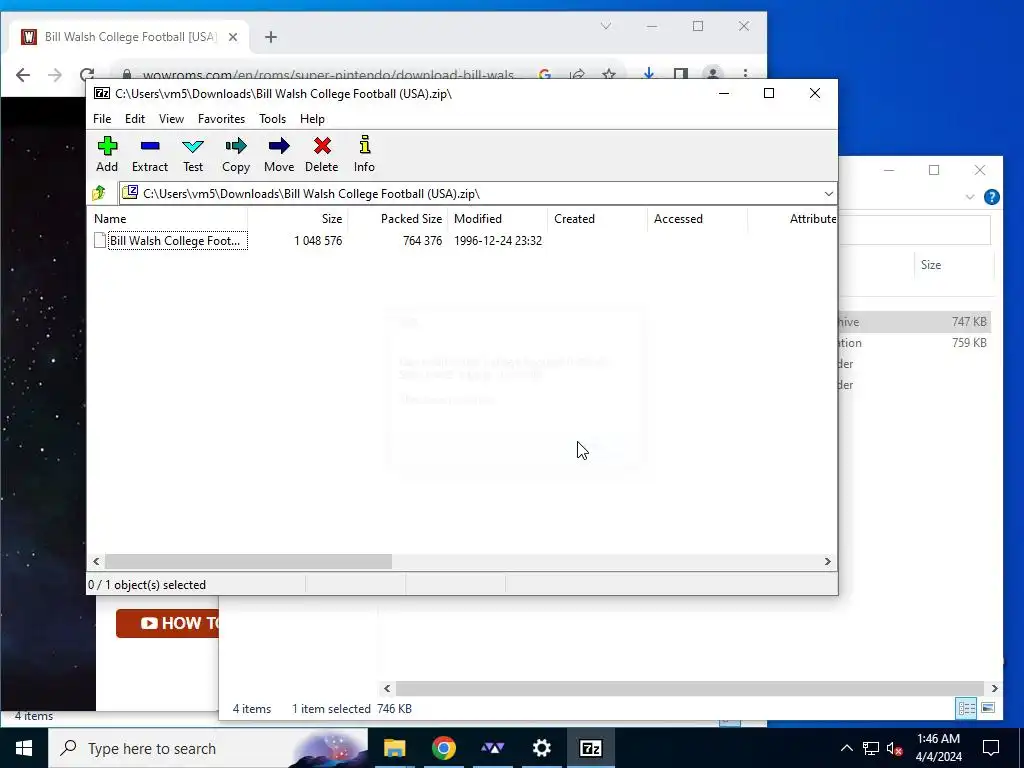Screen dimensions: 1024x768
Task: Open File Explorer from the taskbar
Action: (394, 748)
